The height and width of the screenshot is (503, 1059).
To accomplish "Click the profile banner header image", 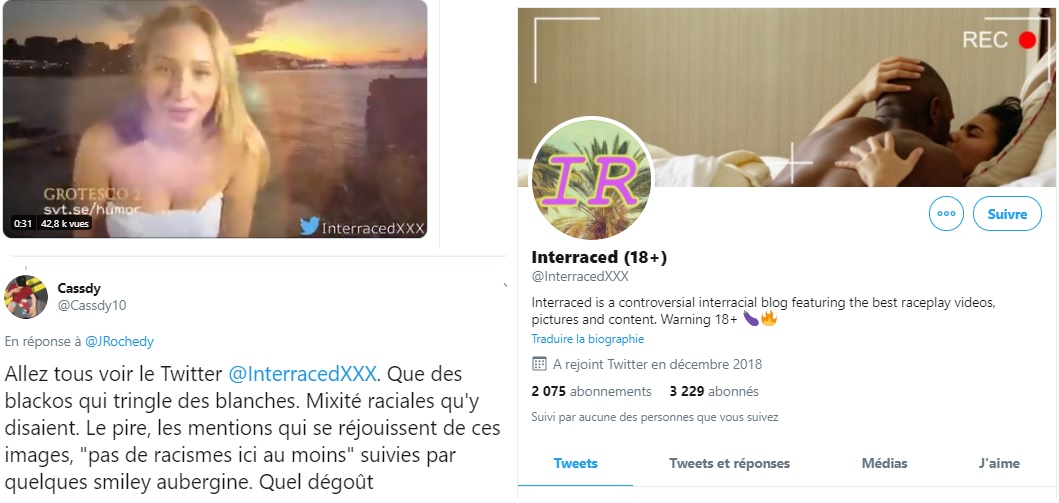I will (x=788, y=97).
